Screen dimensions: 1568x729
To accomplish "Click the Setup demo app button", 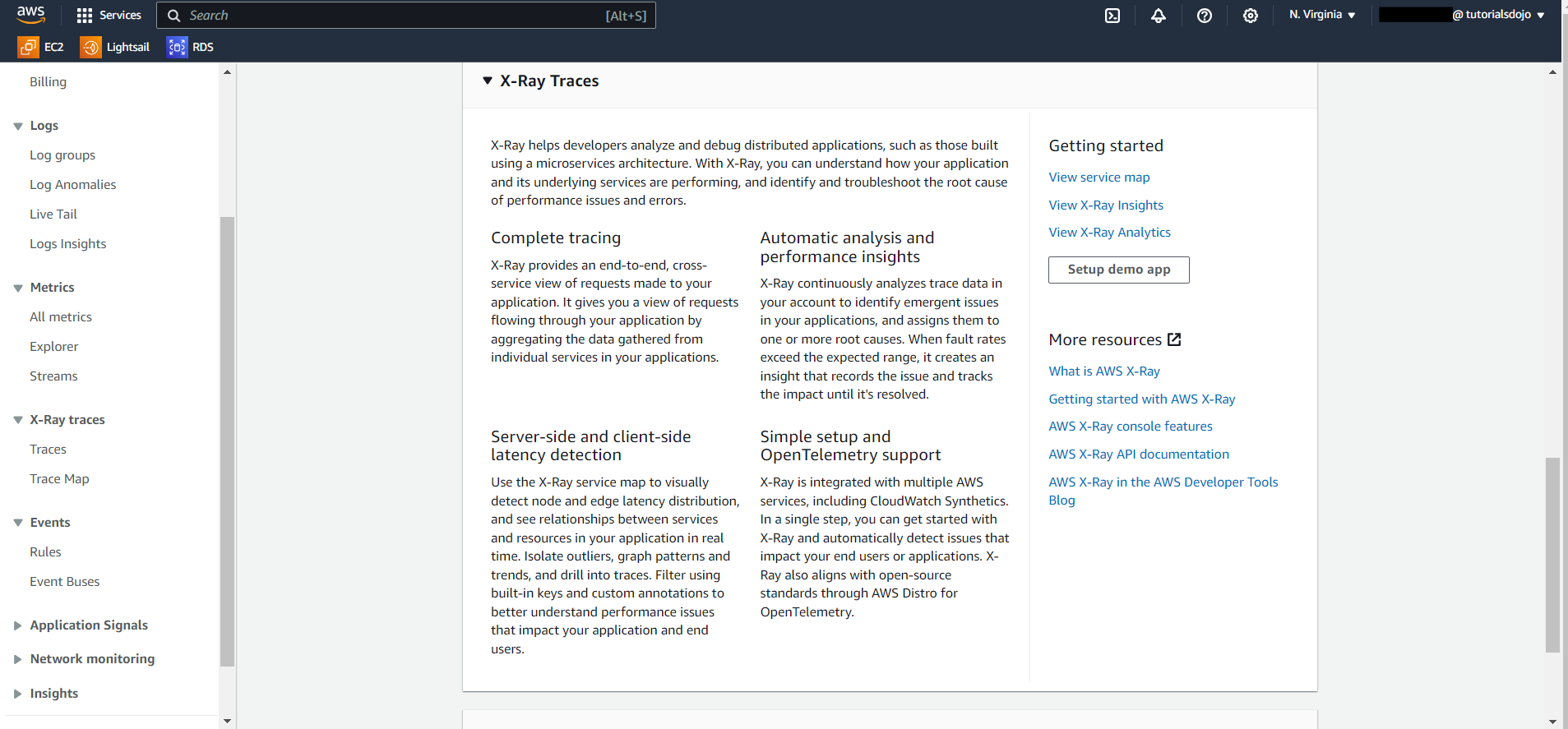I will (1119, 270).
